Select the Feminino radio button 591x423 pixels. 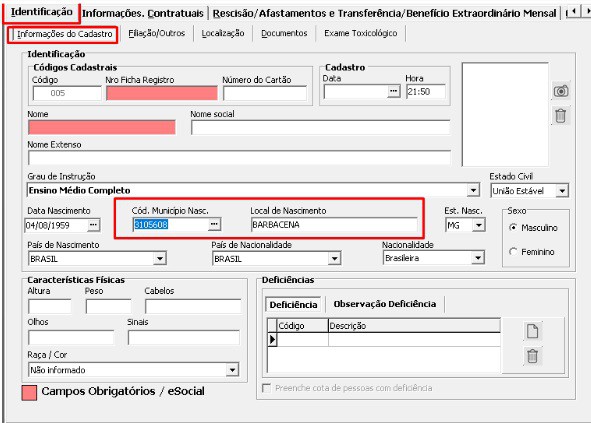click(x=513, y=251)
